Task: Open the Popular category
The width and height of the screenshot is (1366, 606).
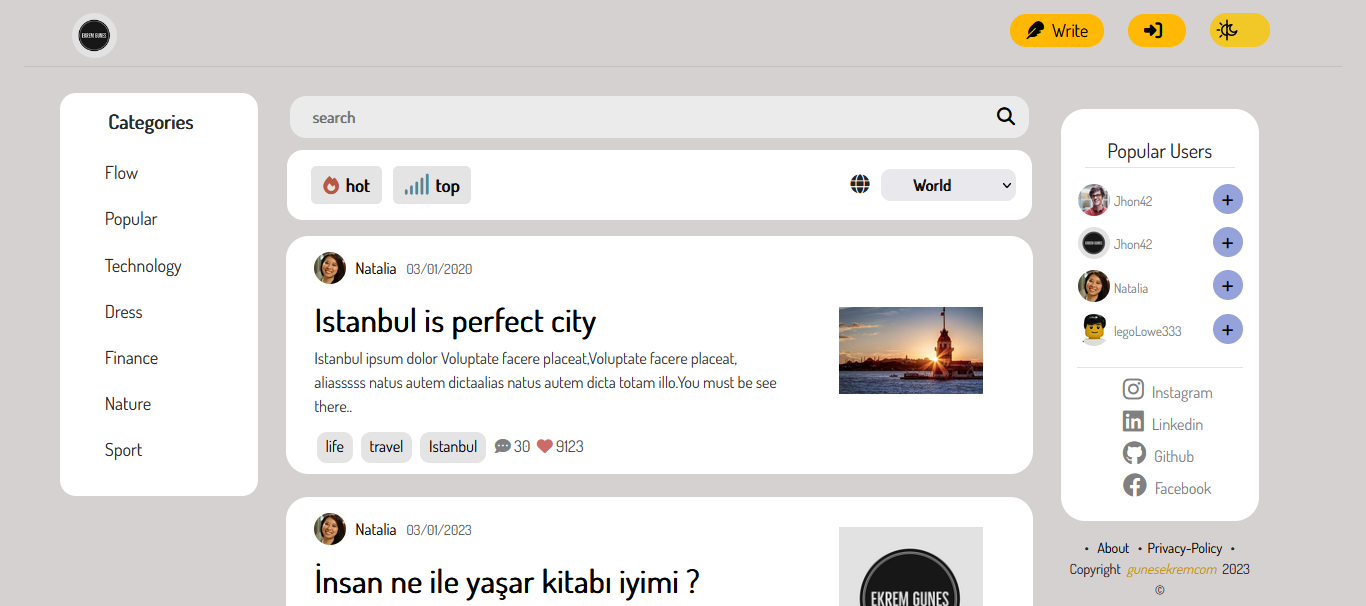Action: pos(131,219)
